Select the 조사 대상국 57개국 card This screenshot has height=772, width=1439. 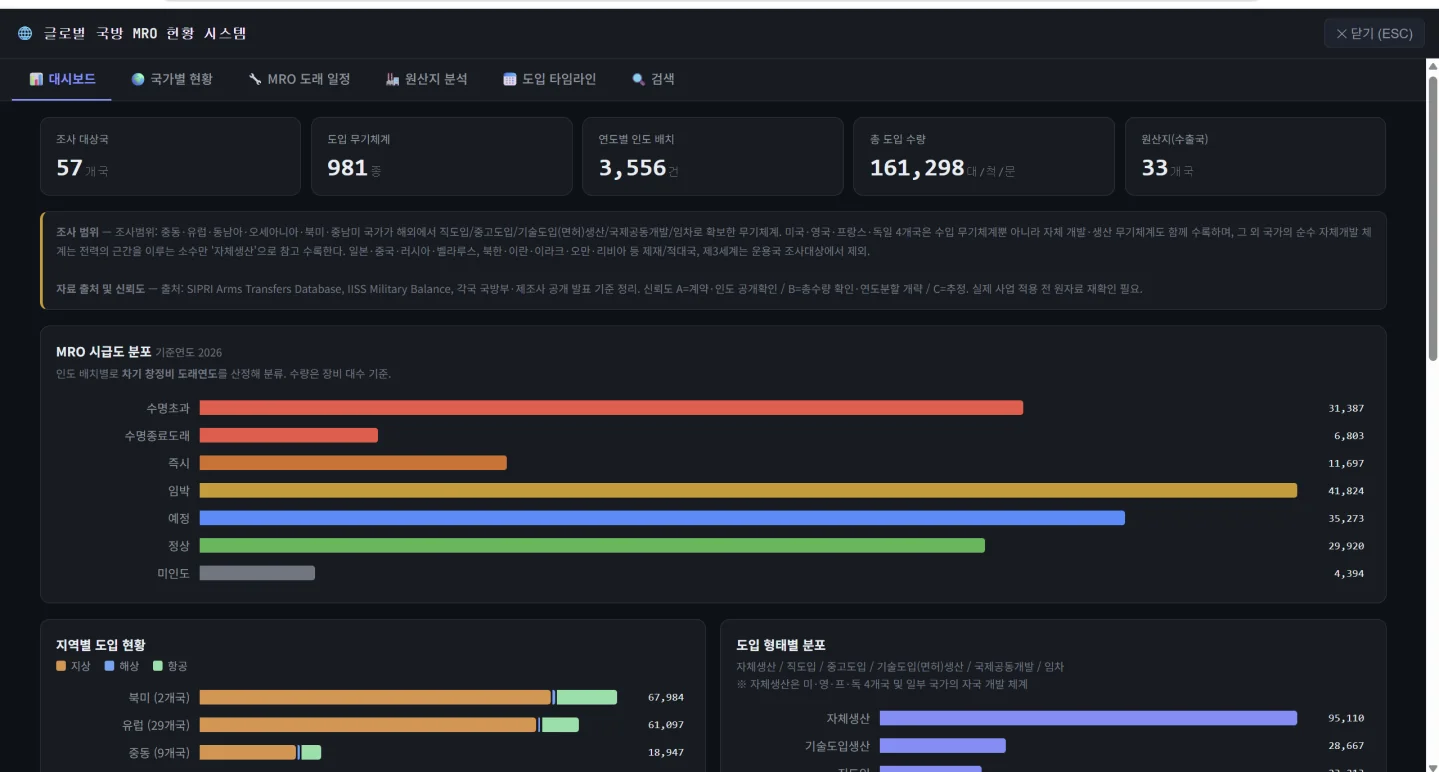click(170, 156)
